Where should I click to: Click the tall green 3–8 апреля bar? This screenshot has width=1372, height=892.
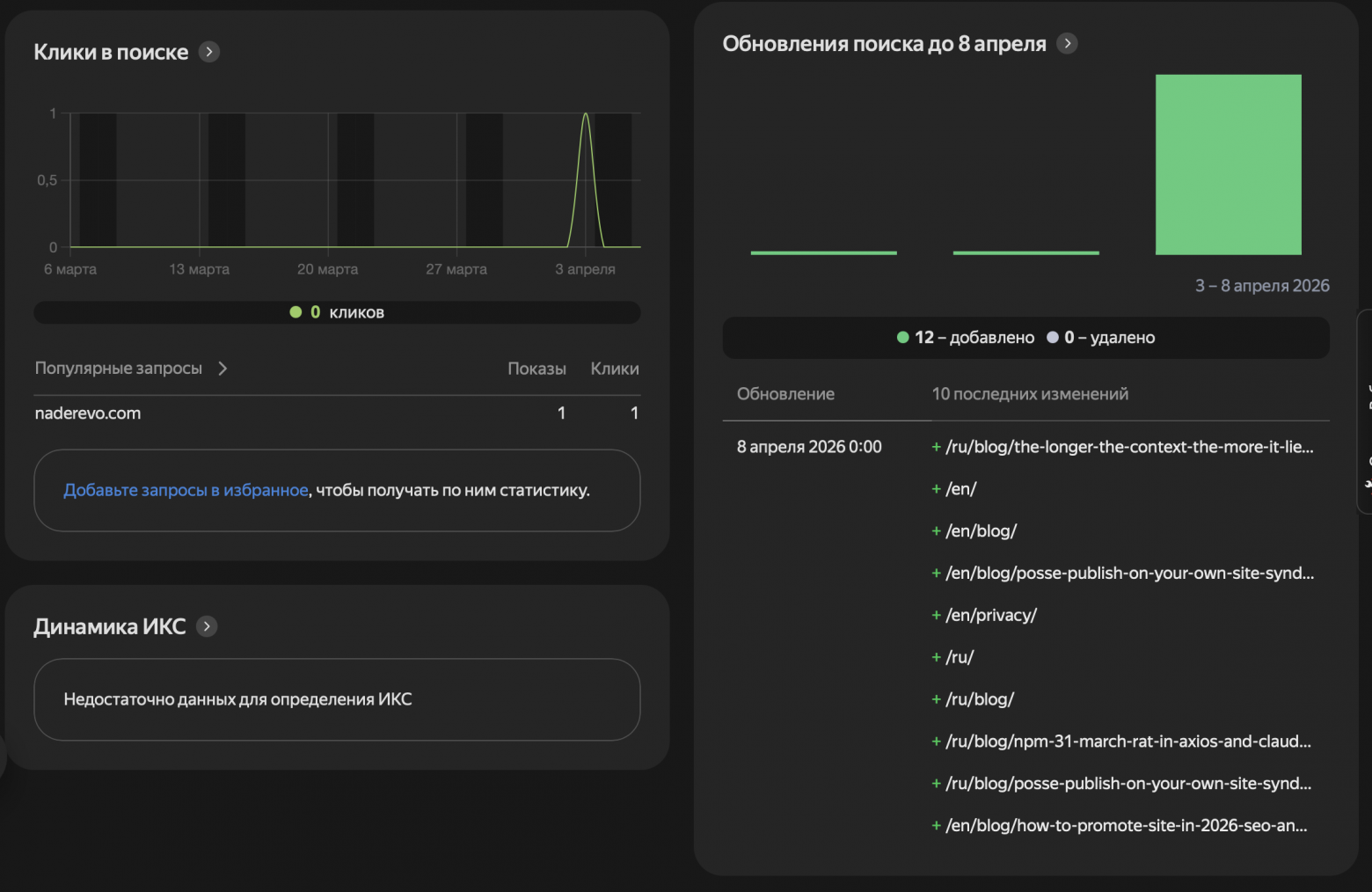(x=1229, y=165)
